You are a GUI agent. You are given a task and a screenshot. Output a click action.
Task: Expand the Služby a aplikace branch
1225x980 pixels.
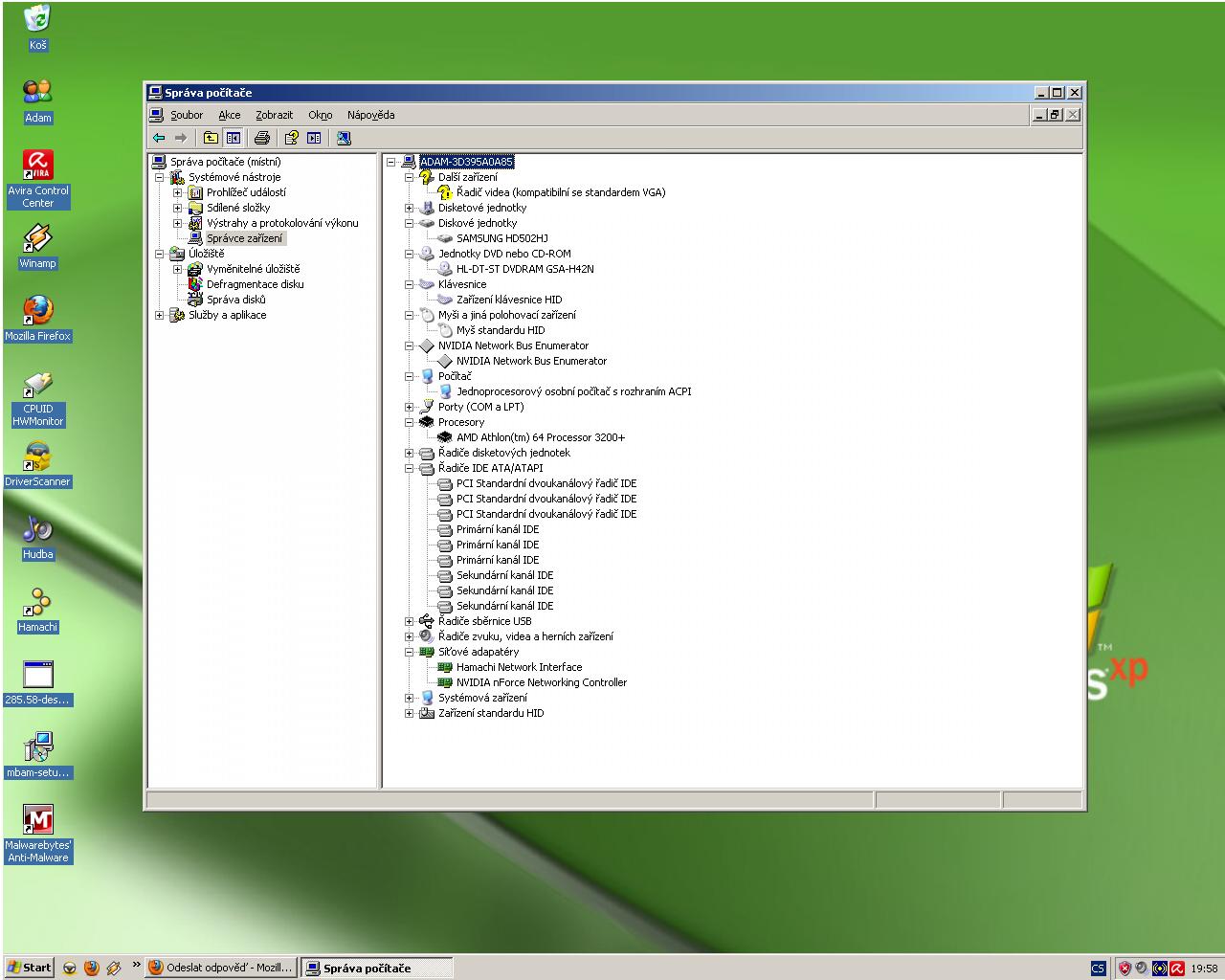pyautogui.click(x=160, y=315)
